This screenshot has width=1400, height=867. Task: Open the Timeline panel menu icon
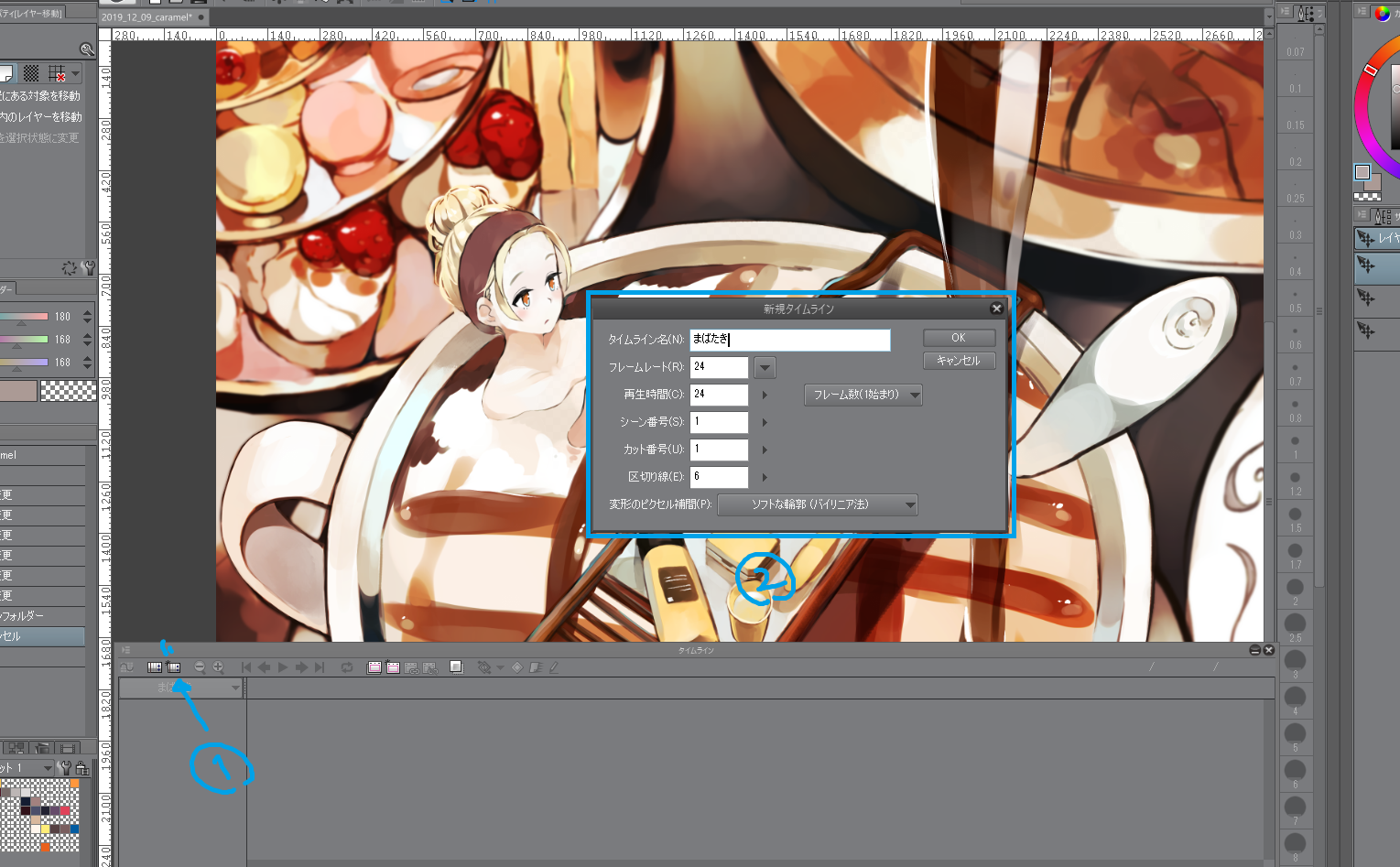pyautogui.click(x=126, y=650)
